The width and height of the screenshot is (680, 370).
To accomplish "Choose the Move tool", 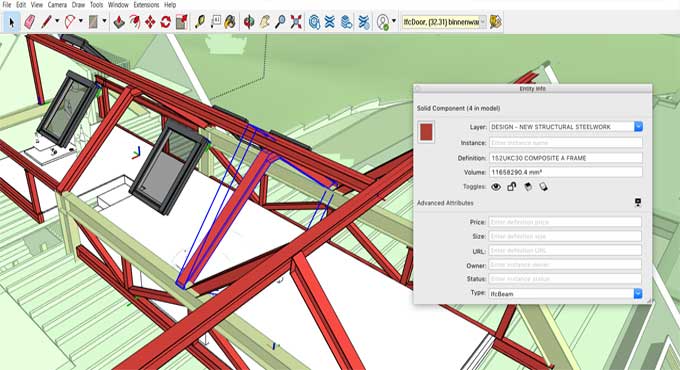I will 150,22.
